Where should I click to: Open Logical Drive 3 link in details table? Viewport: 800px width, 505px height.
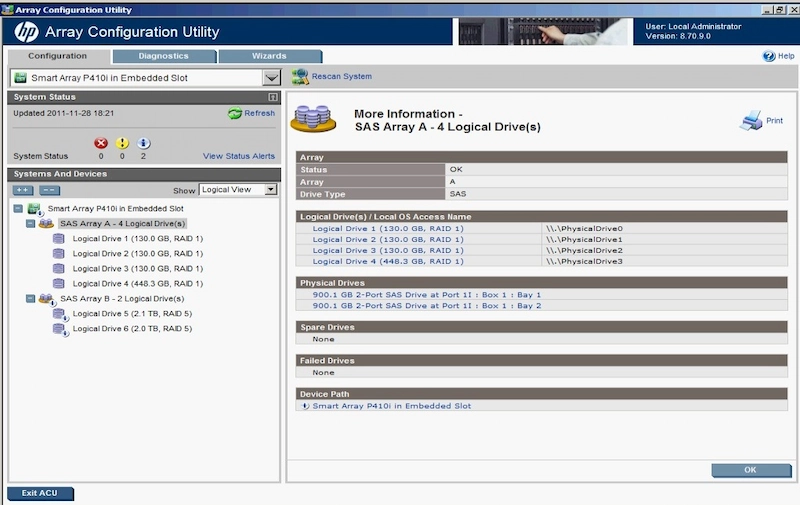click(x=388, y=250)
